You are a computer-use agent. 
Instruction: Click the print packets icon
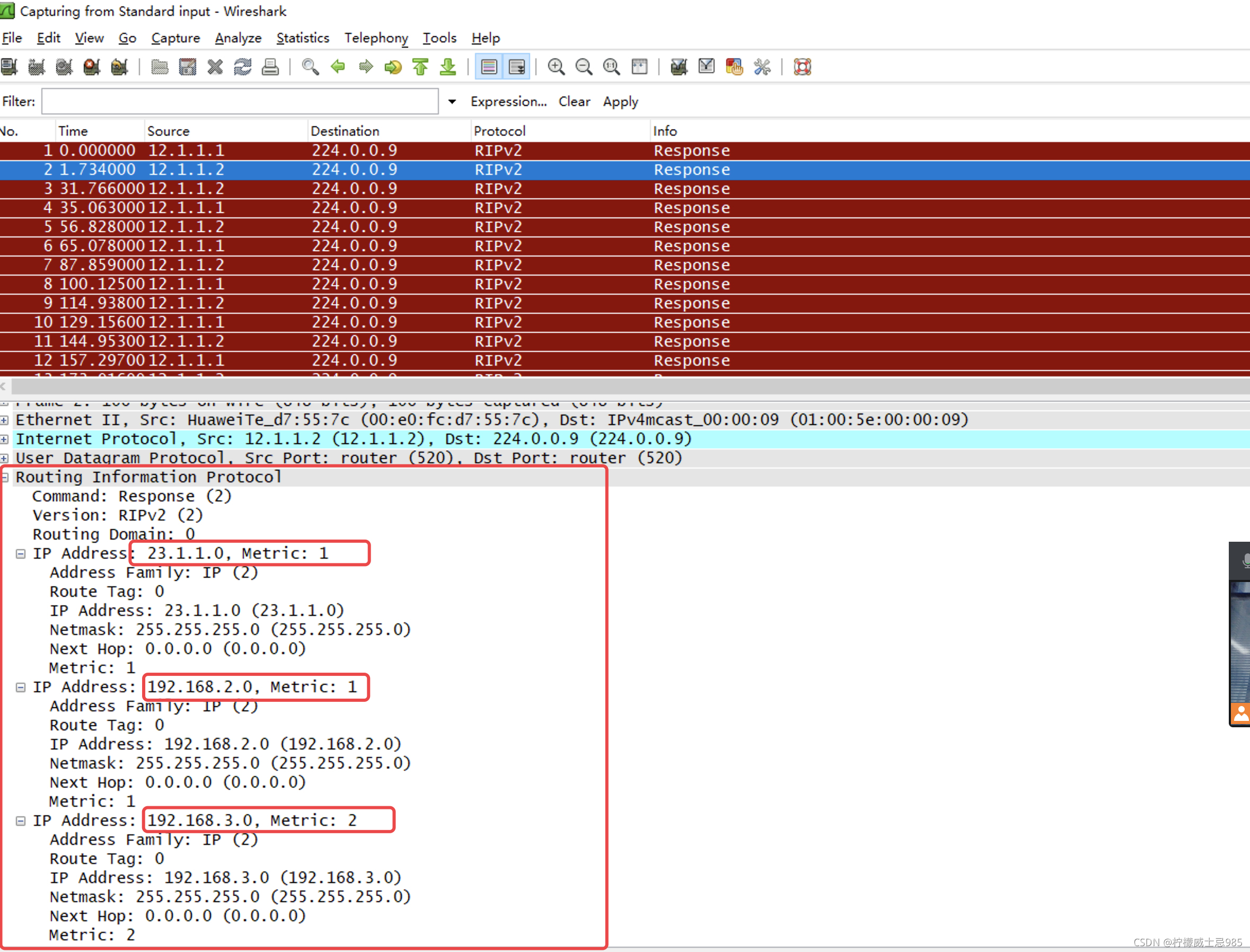tap(270, 67)
